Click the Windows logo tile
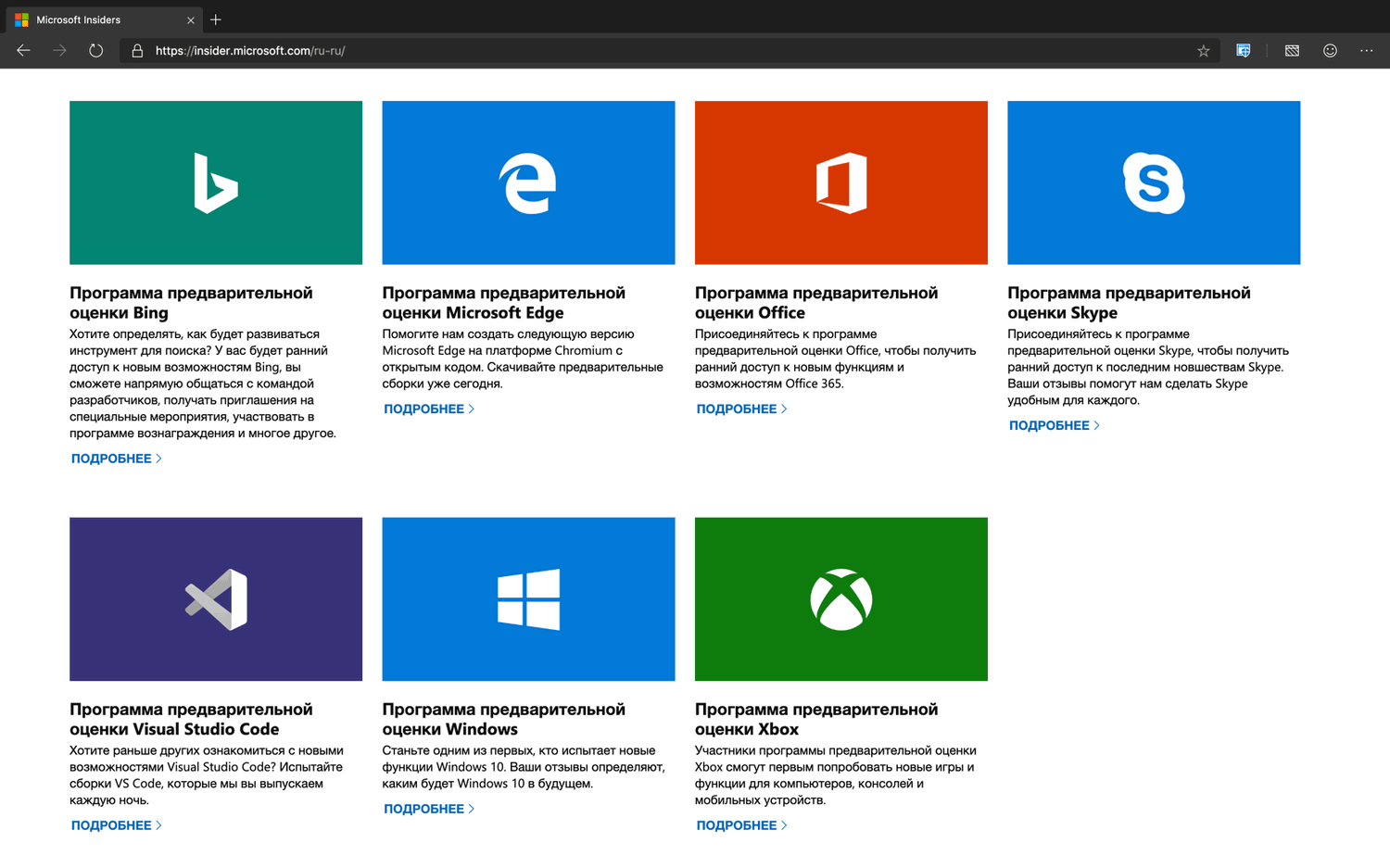 [528, 599]
